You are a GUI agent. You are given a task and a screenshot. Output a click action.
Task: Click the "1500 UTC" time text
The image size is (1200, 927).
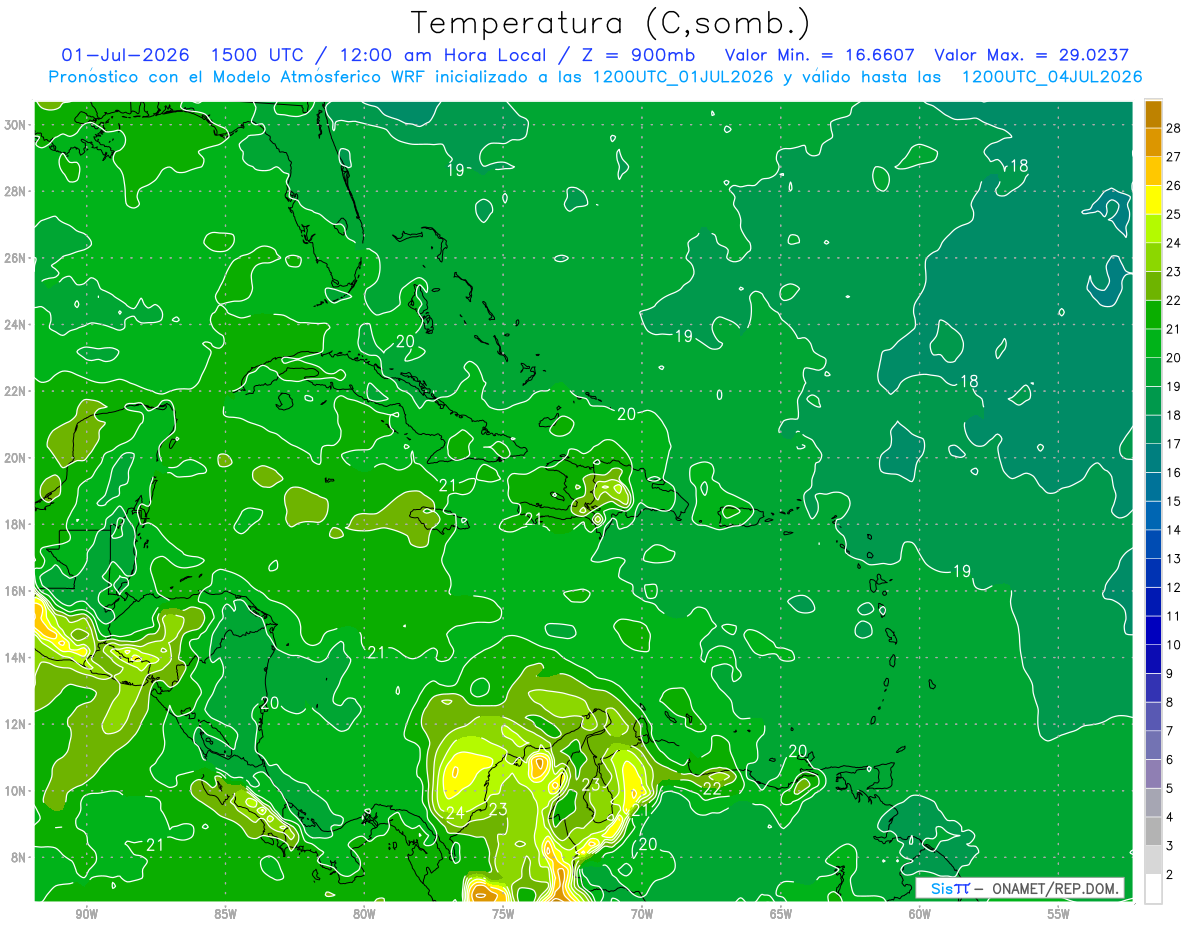259,55
